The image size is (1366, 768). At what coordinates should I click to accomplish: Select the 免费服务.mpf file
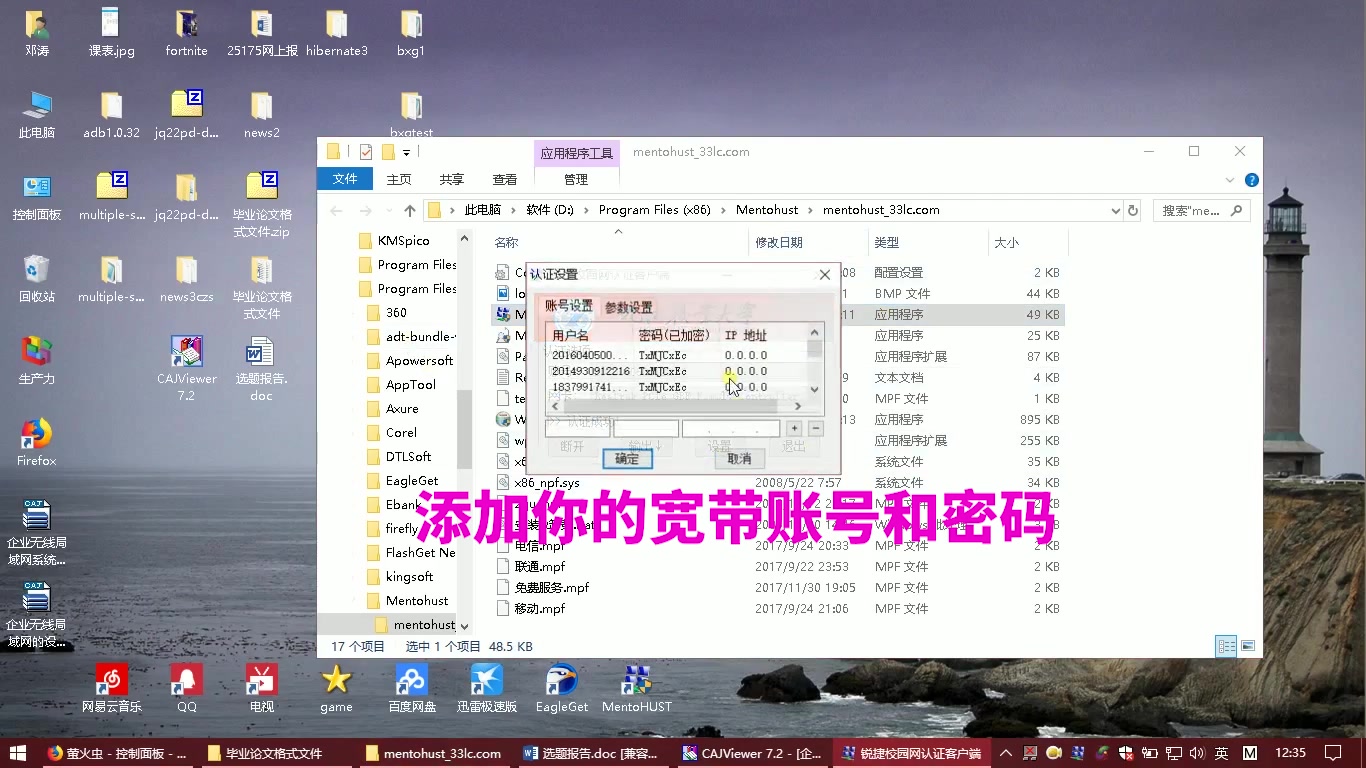(552, 587)
